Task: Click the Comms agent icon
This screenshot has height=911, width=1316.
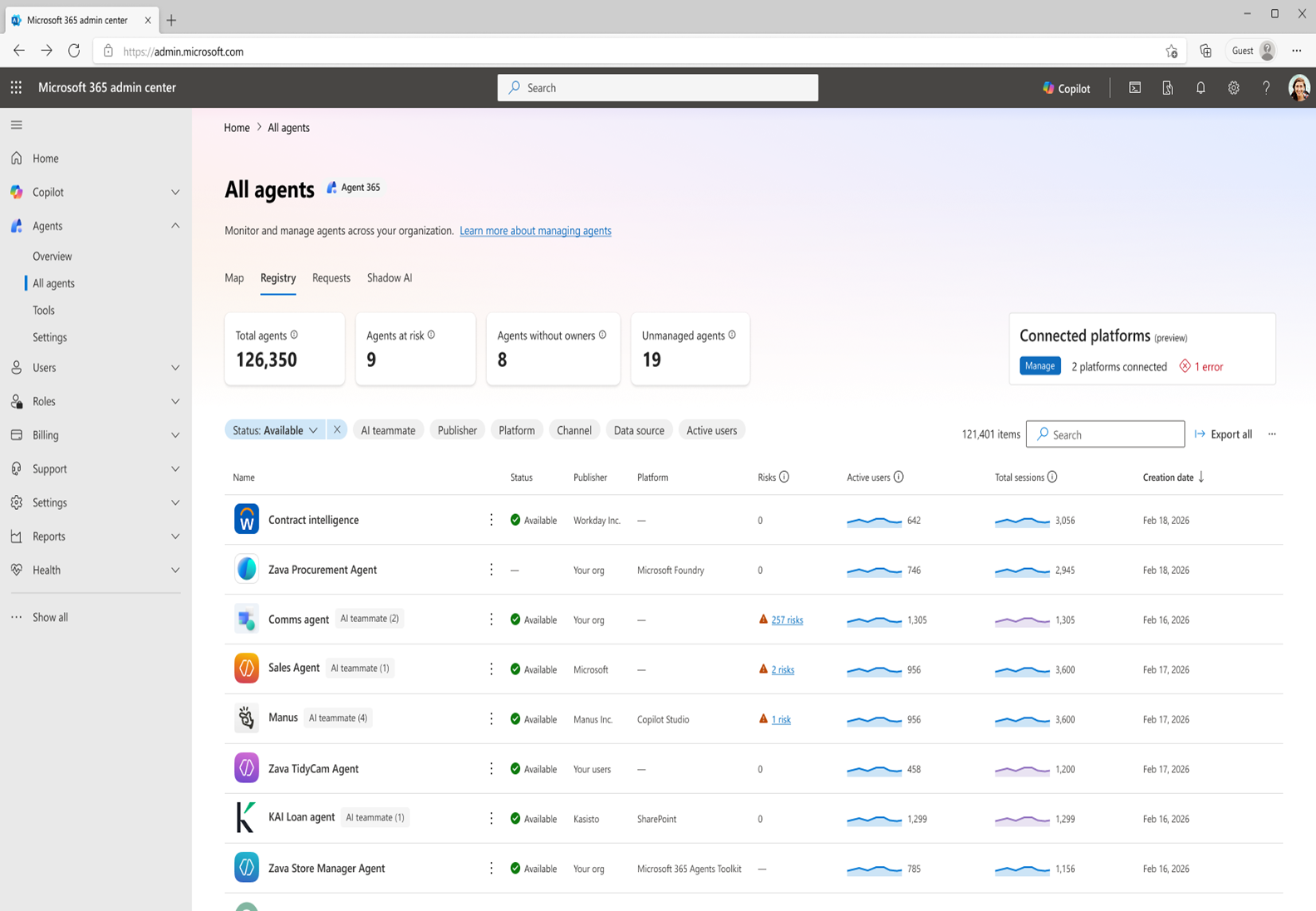Action: [x=247, y=620]
